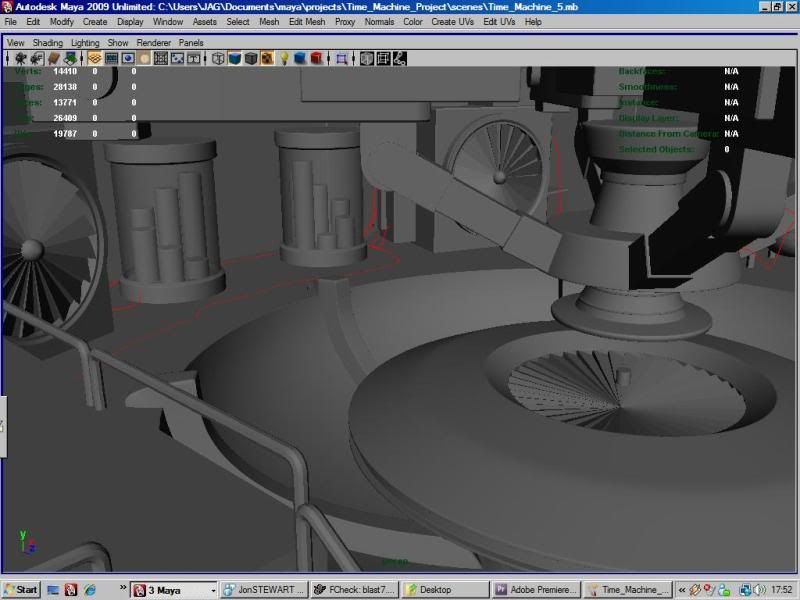800x600 pixels.
Task: Launch Maya from the Quick Launch icon
Action: tap(71, 590)
